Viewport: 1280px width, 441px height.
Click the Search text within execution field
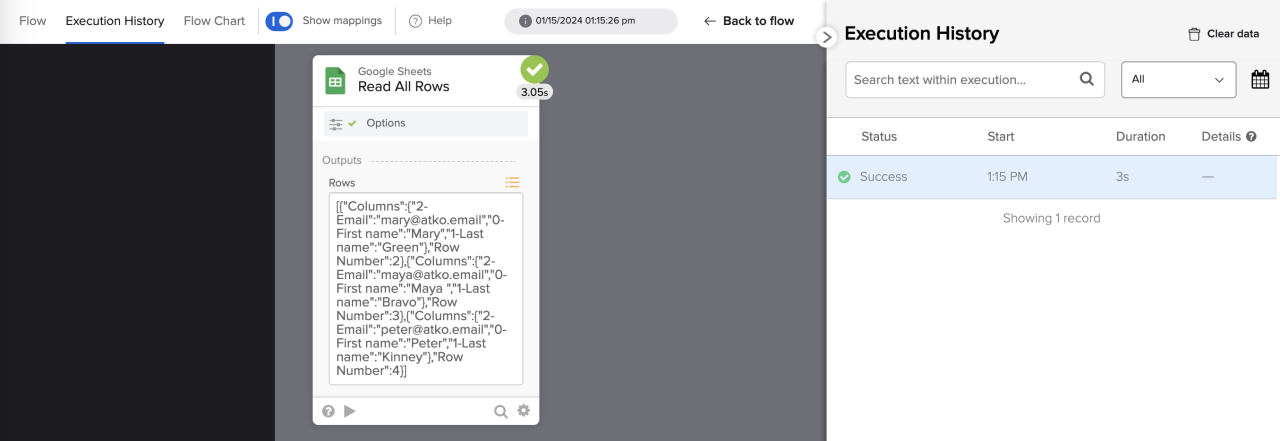pos(975,80)
